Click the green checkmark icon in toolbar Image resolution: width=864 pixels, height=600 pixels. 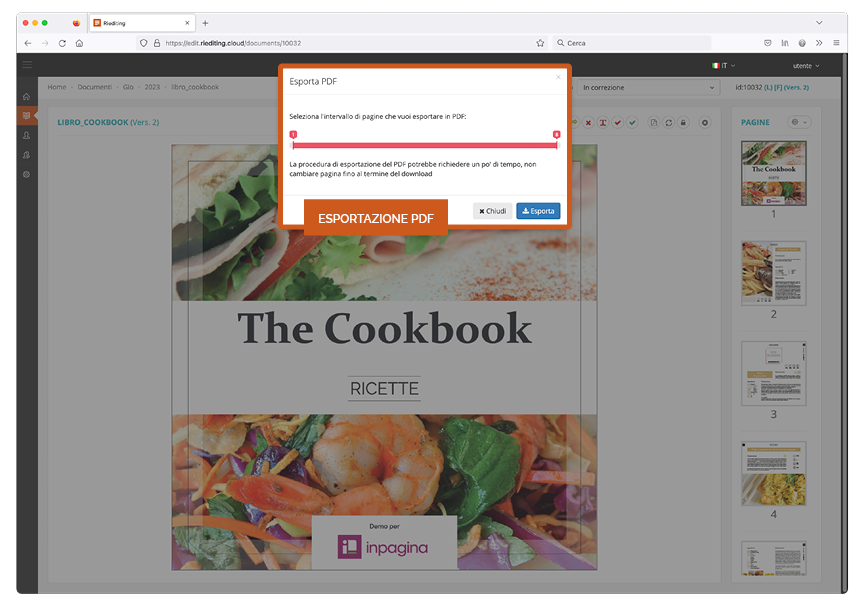point(632,122)
